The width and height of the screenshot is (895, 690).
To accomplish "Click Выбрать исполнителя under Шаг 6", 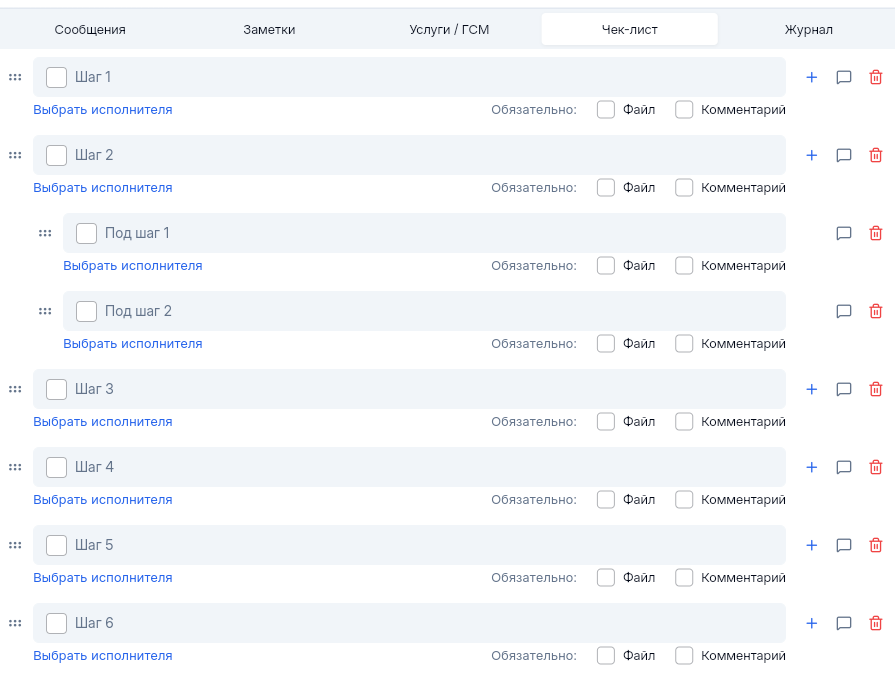I will pyautogui.click(x=102, y=655).
